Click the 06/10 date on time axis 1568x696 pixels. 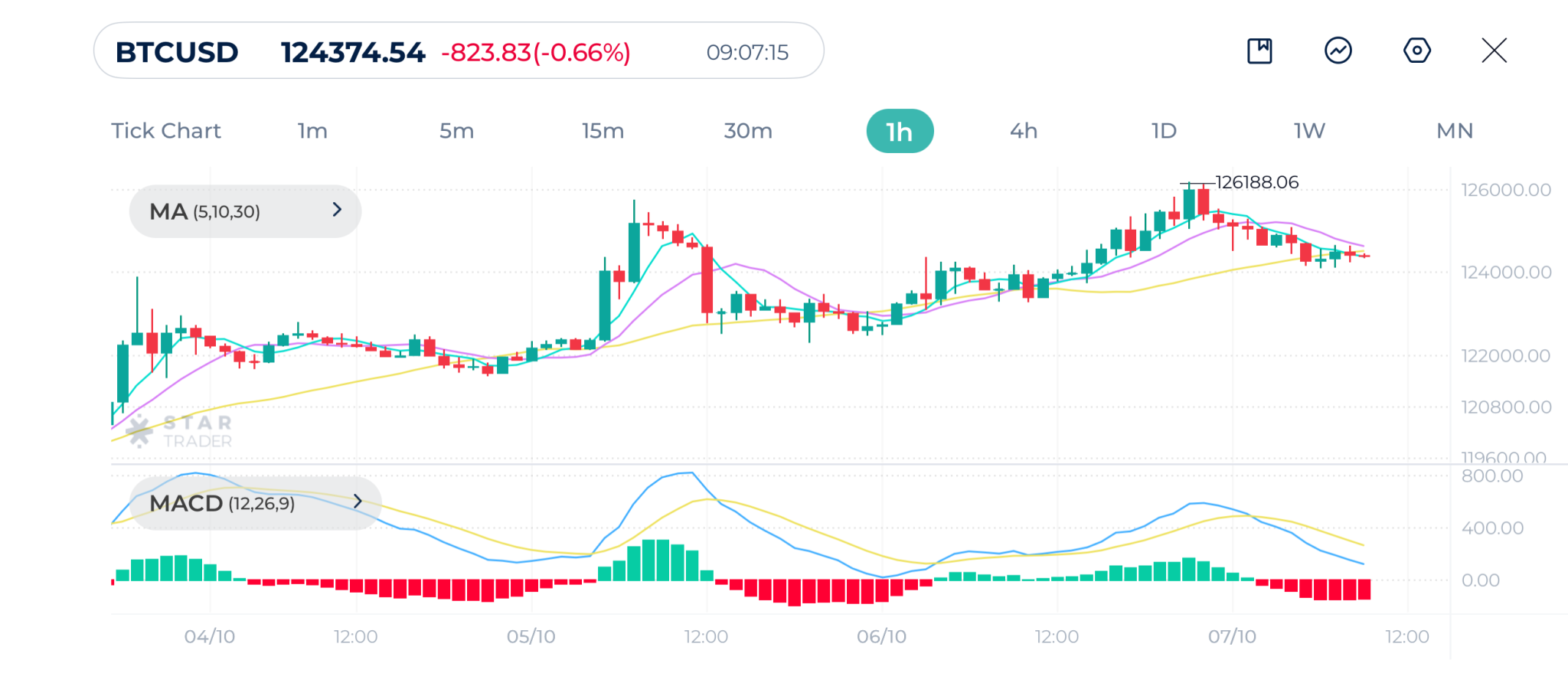(881, 636)
